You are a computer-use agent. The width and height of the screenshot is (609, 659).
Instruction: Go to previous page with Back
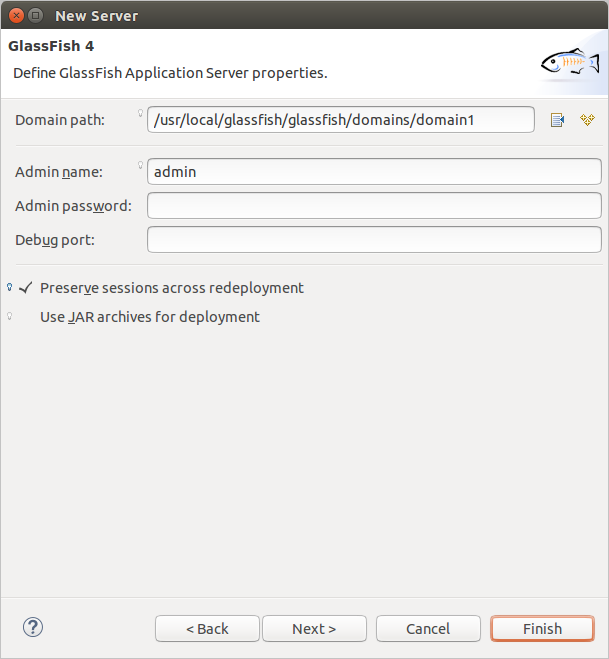[207, 629]
